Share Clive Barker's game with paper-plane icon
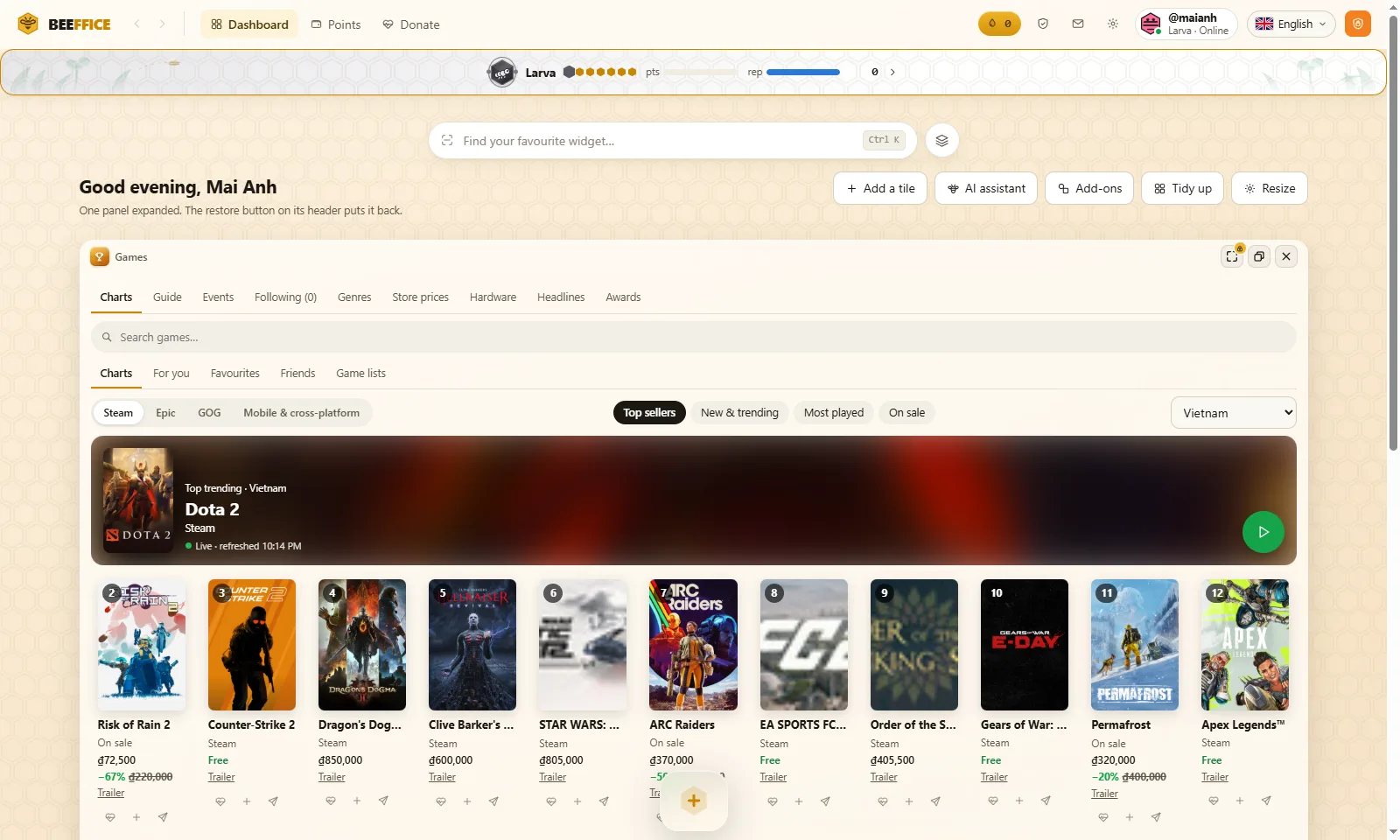 point(493,801)
